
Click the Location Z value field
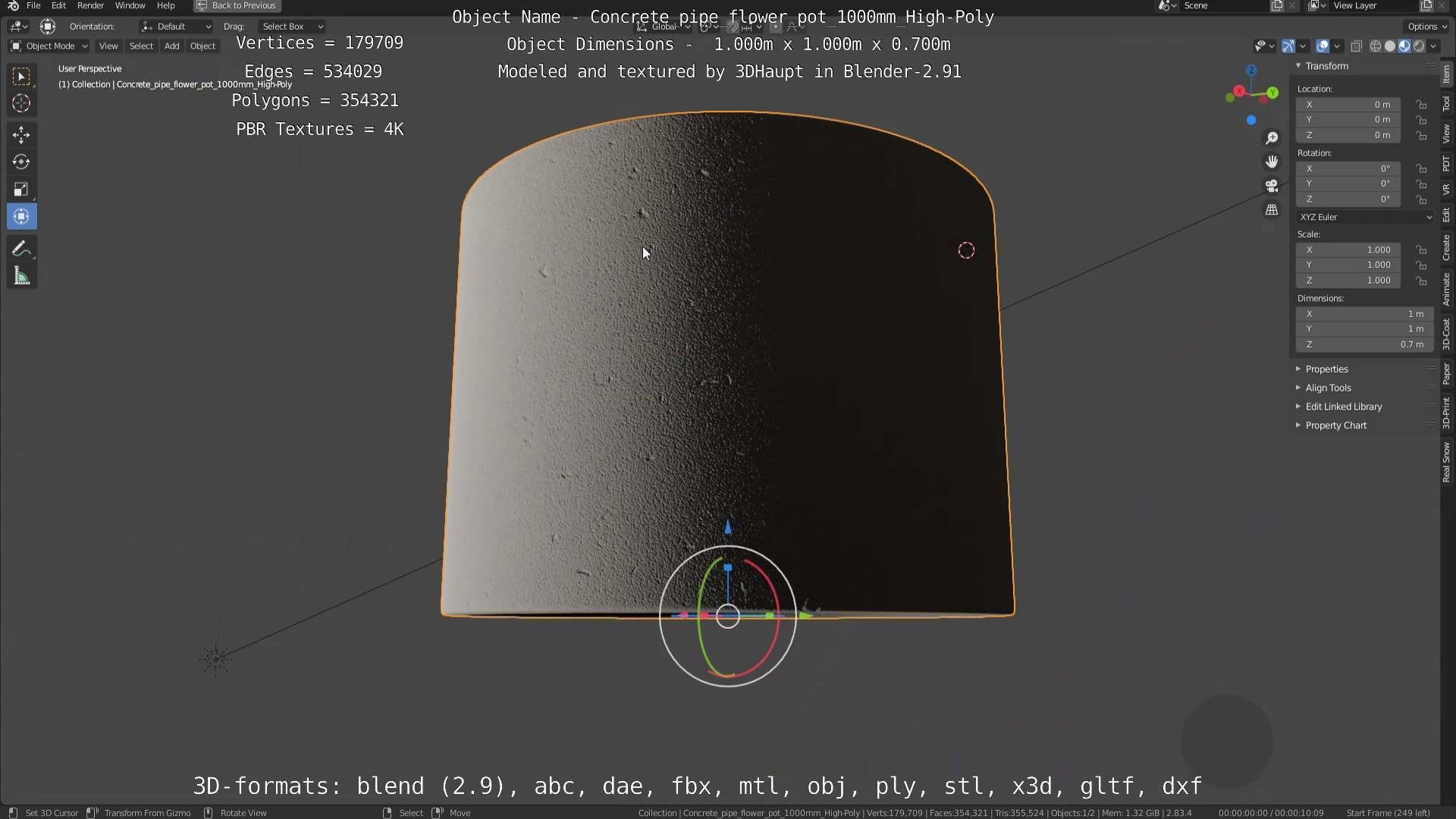click(x=1348, y=135)
